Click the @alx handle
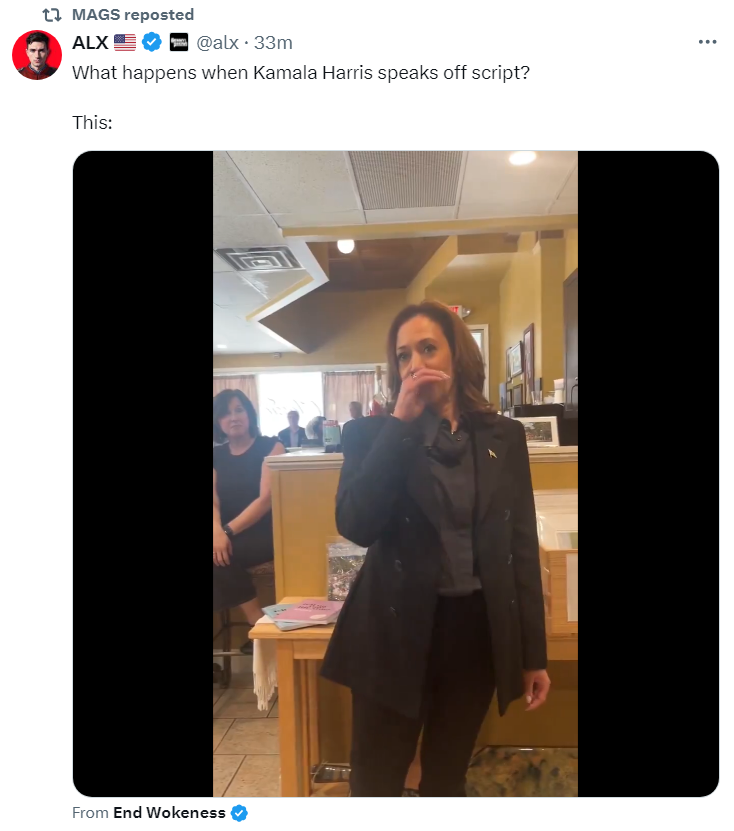 (x=217, y=42)
